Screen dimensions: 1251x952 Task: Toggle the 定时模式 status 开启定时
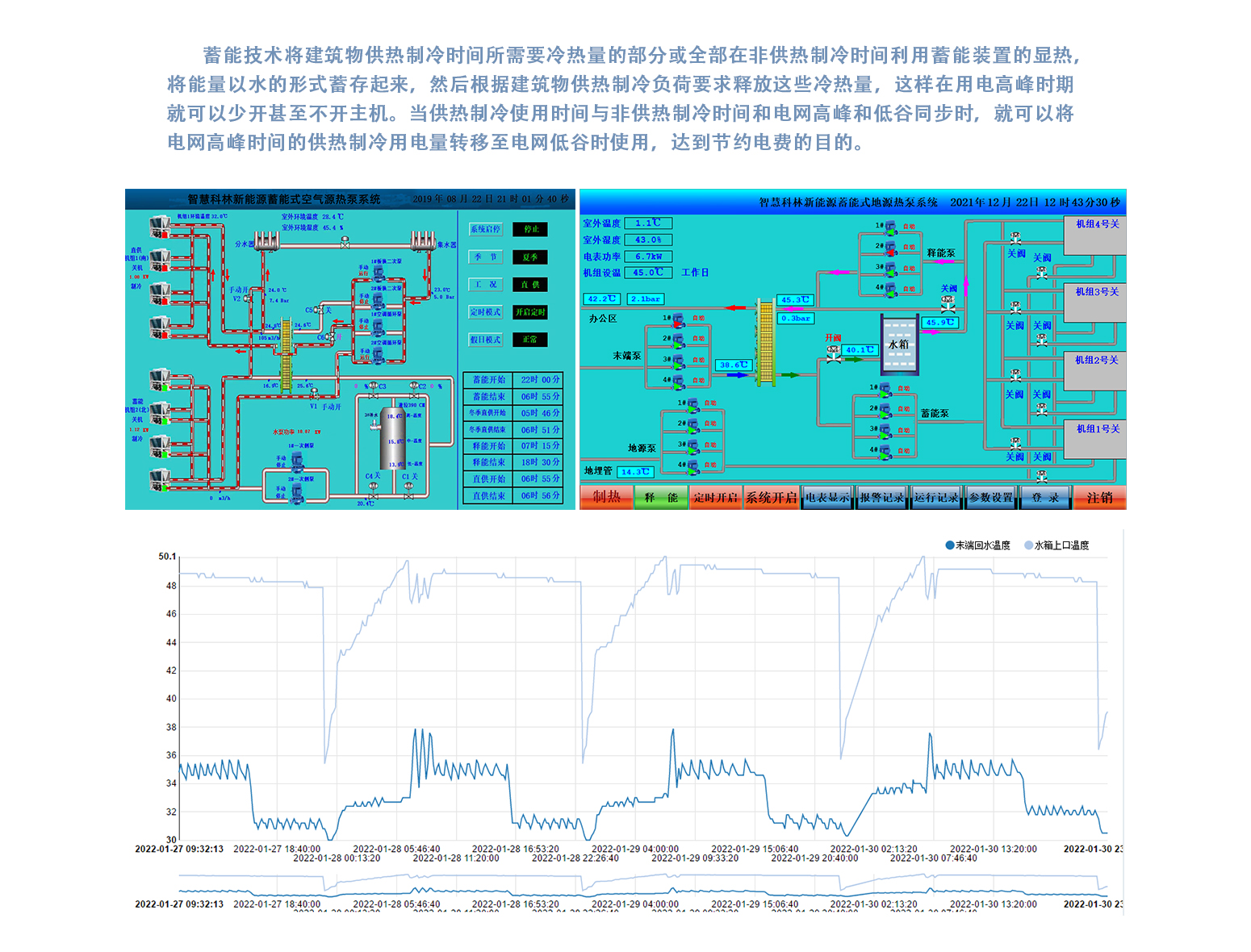click(530, 312)
